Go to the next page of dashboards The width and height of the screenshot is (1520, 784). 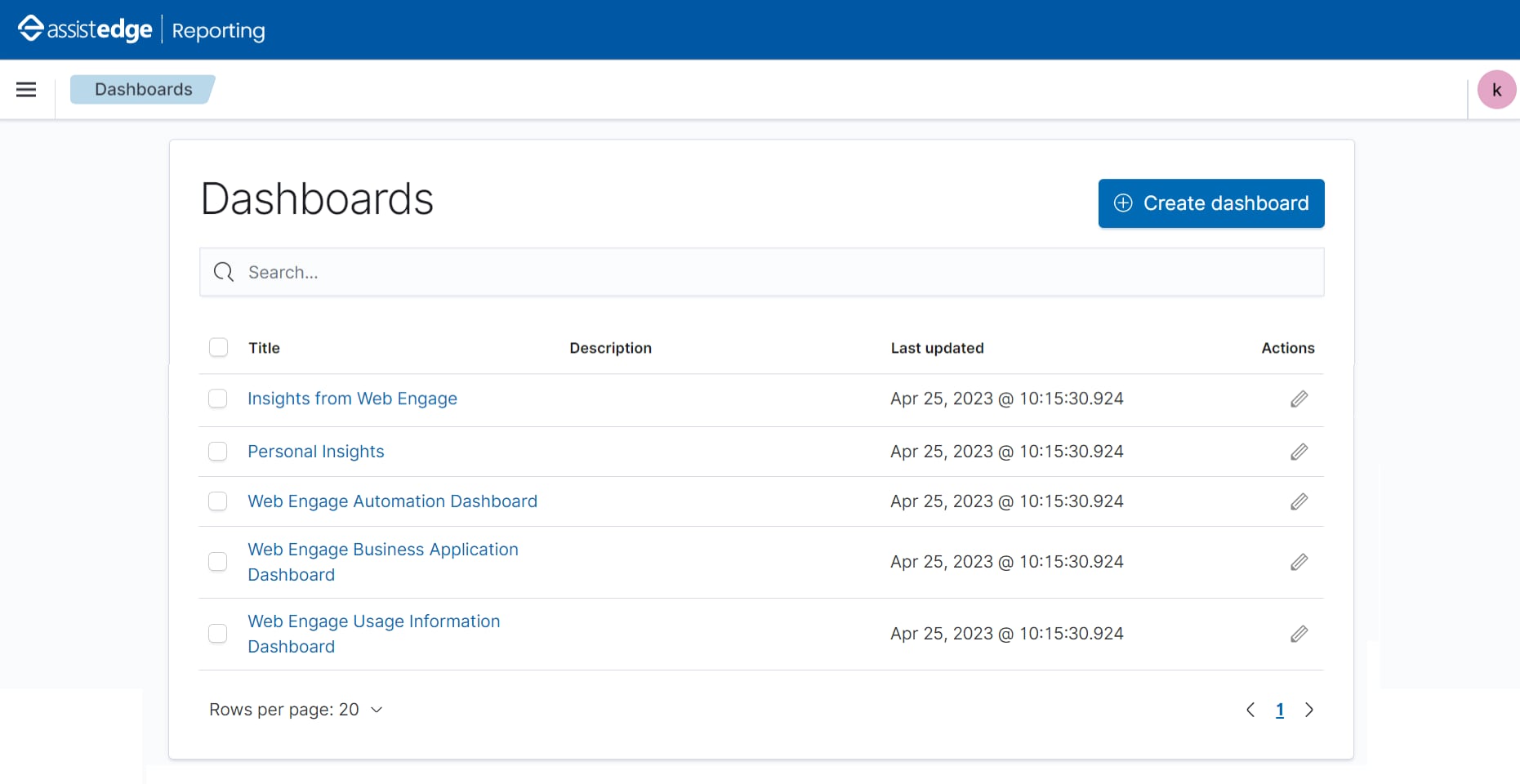point(1309,710)
